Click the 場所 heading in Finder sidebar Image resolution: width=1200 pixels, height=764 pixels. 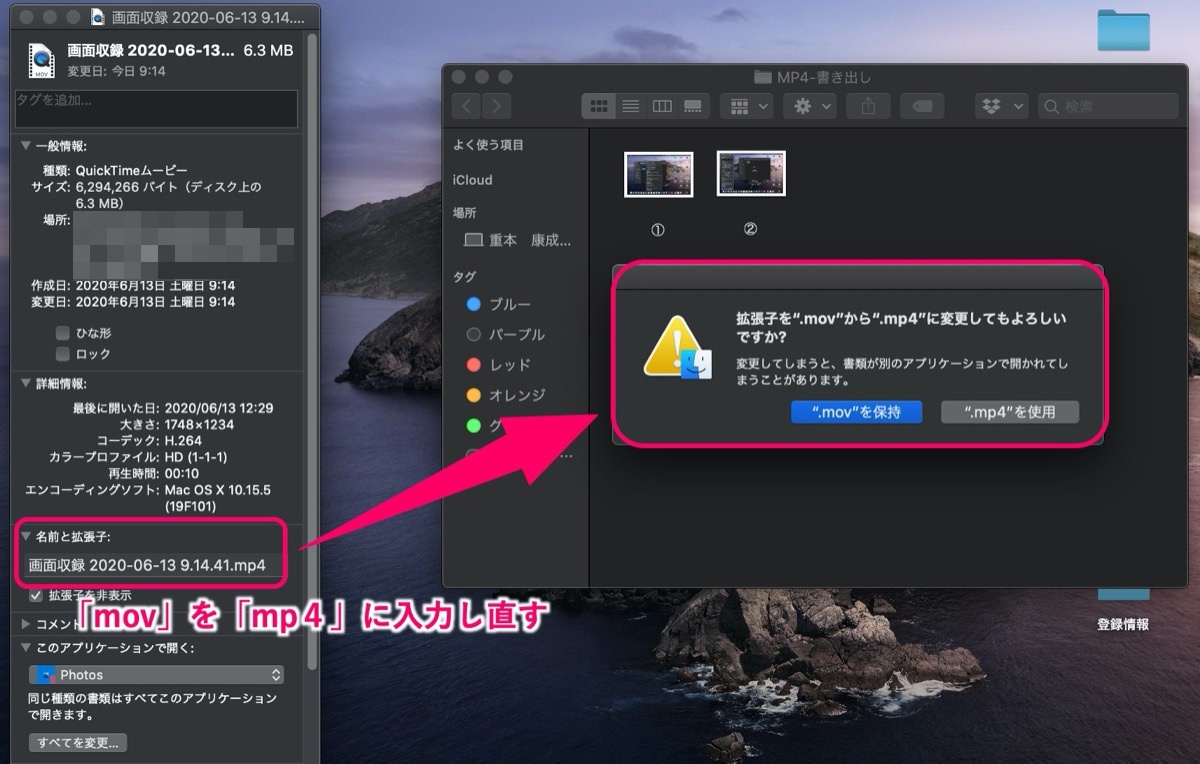(464, 213)
